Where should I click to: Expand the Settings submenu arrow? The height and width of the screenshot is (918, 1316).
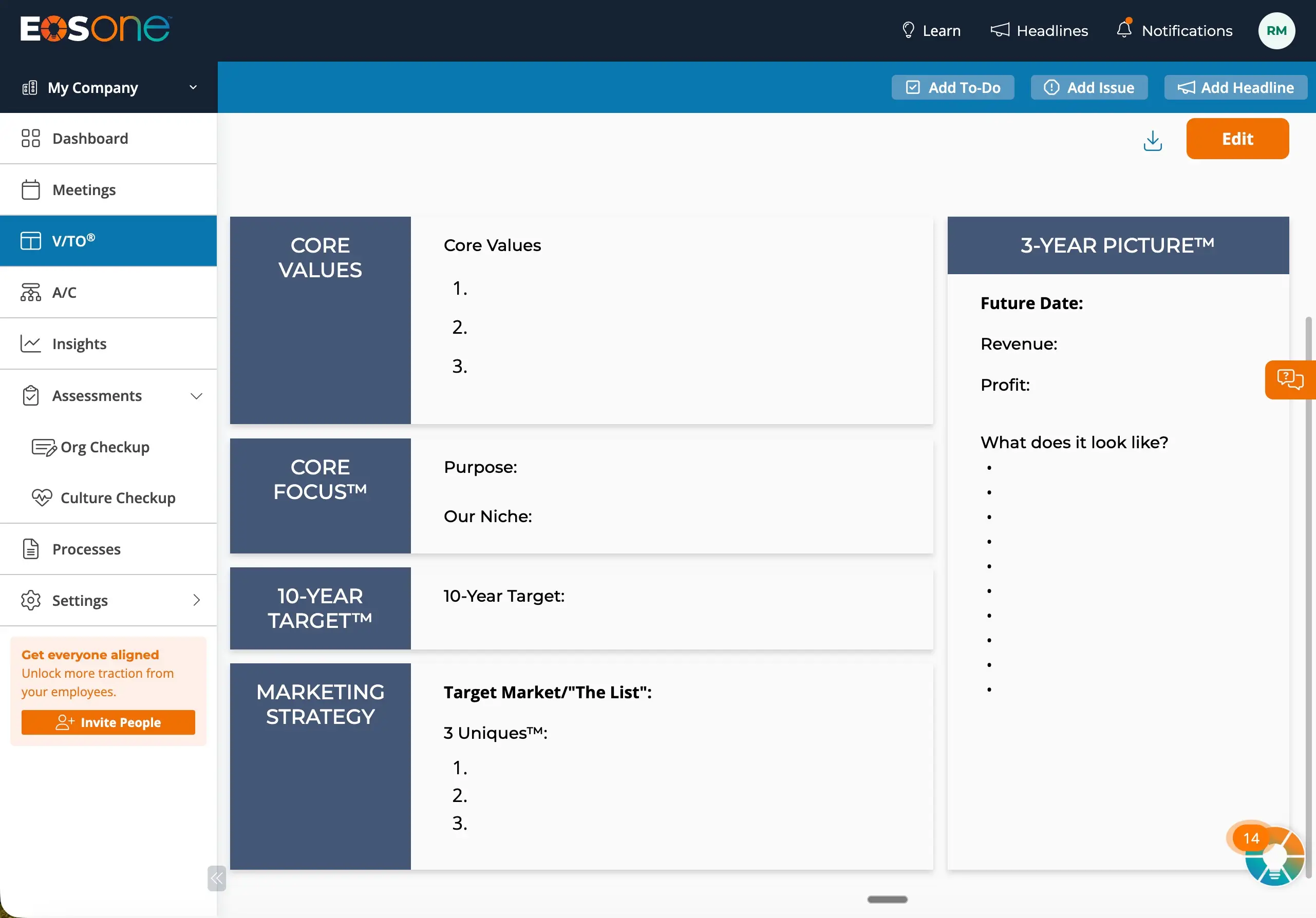[x=197, y=600]
